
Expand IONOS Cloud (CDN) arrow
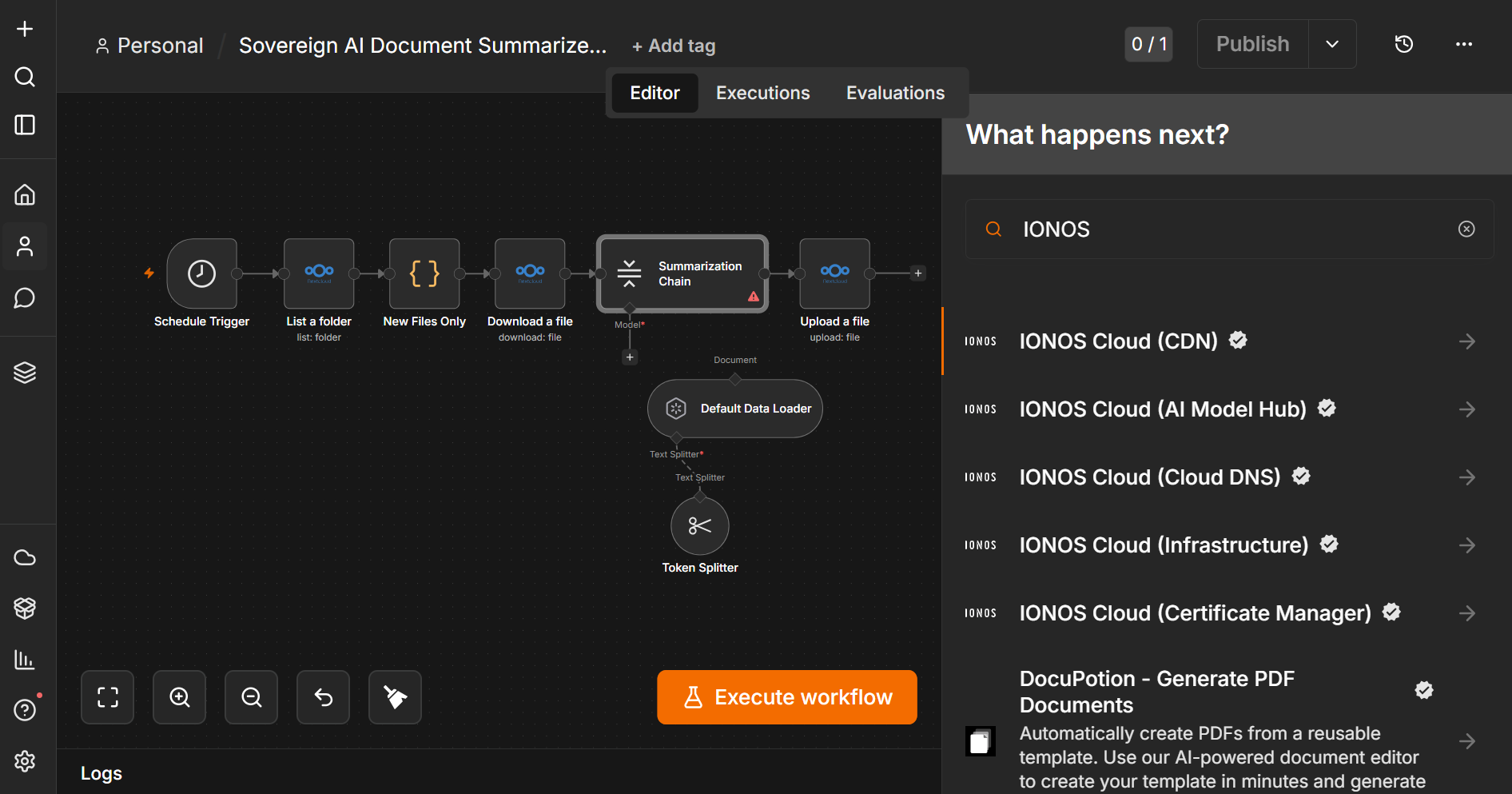[x=1467, y=341]
